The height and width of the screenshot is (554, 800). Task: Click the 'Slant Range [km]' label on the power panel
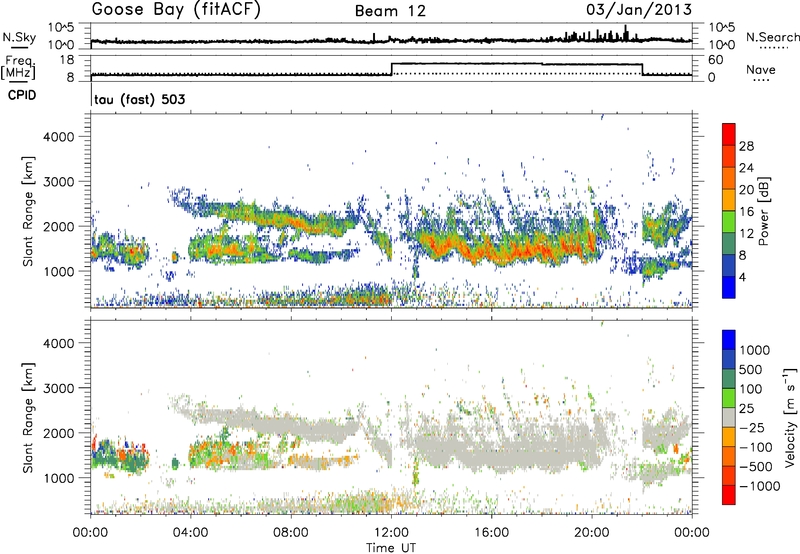pyautogui.click(x=28, y=211)
